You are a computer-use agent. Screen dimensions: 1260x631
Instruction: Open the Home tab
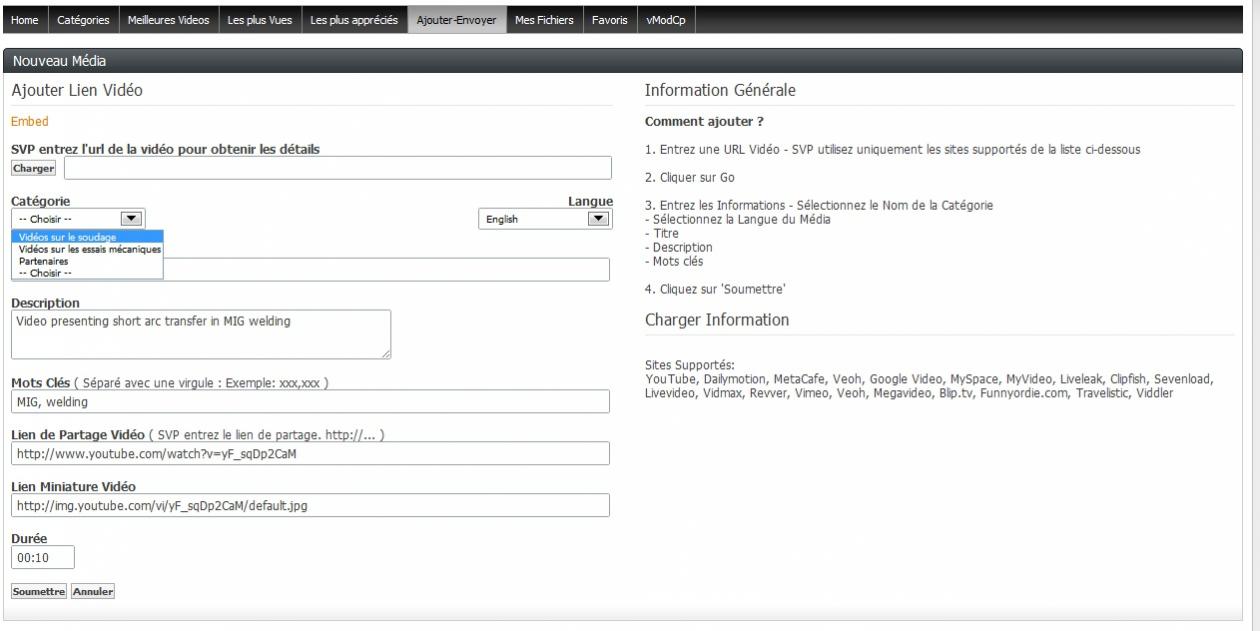coord(25,20)
